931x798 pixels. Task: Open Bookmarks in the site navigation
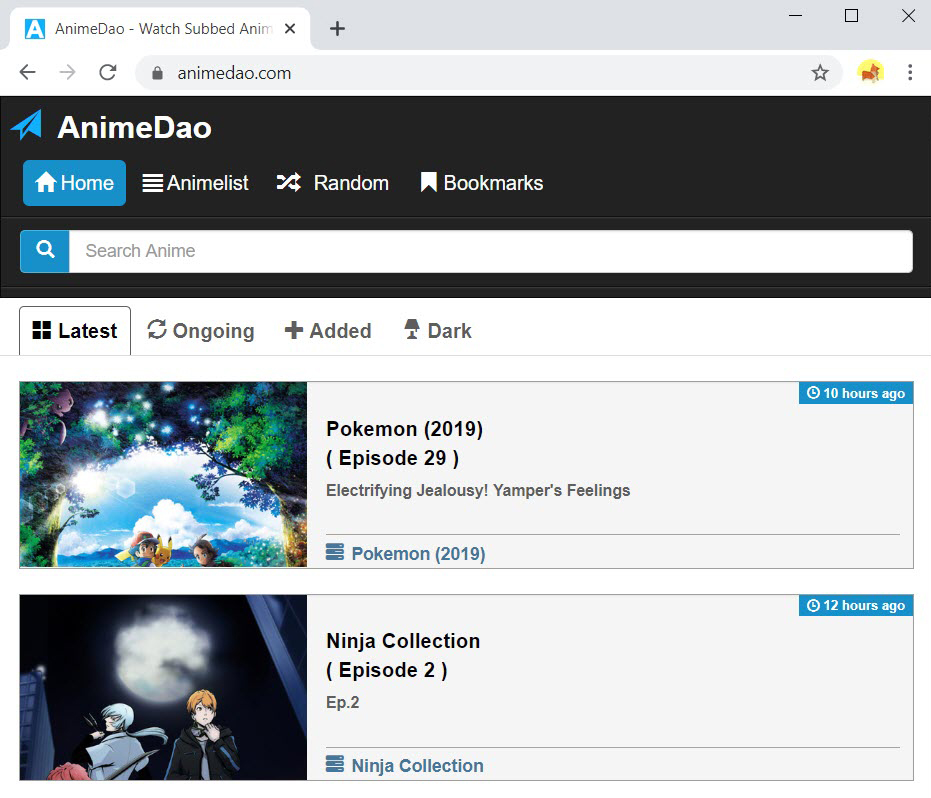pos(482,183)
